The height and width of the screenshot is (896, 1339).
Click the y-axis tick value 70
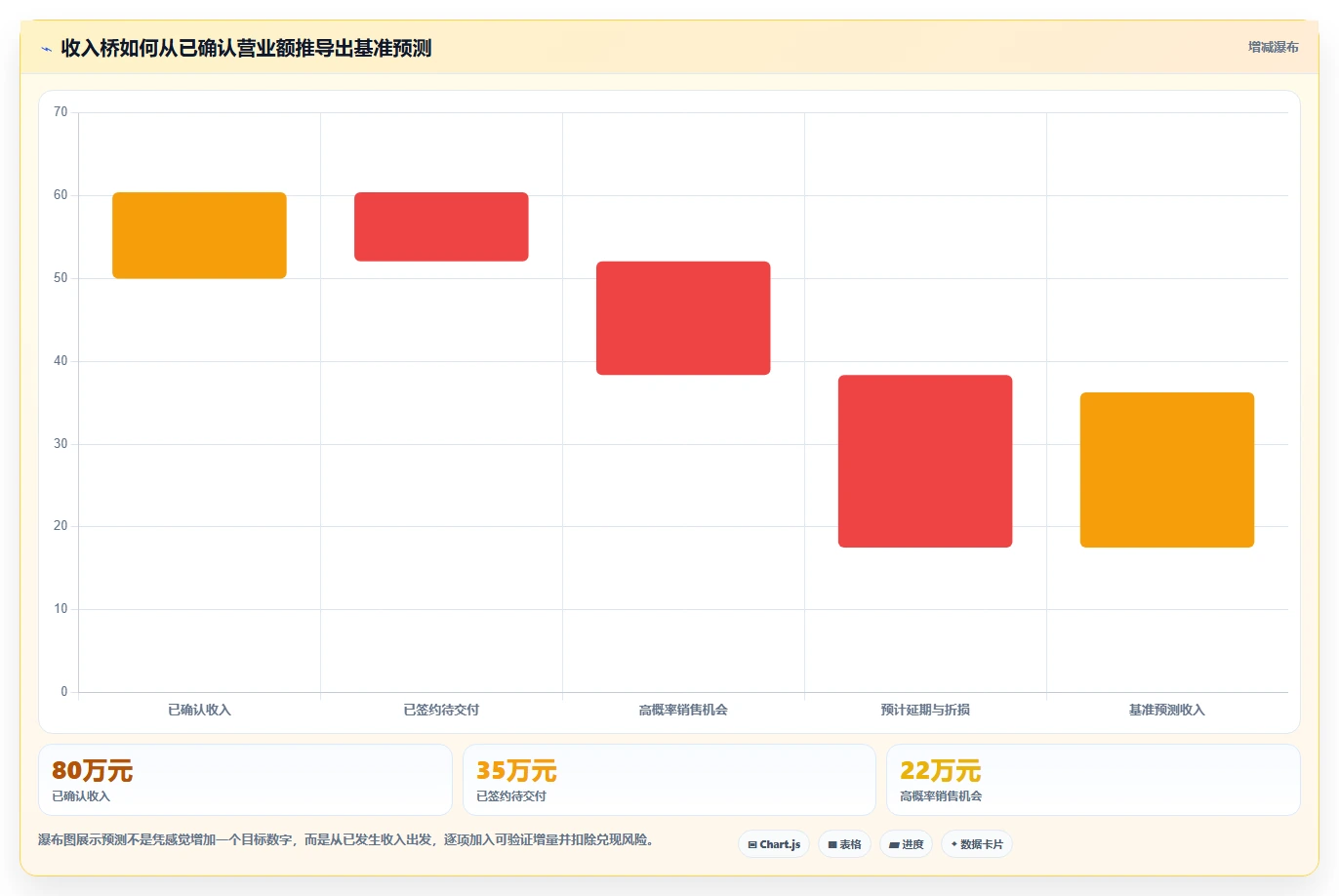[x=61, y=112]
